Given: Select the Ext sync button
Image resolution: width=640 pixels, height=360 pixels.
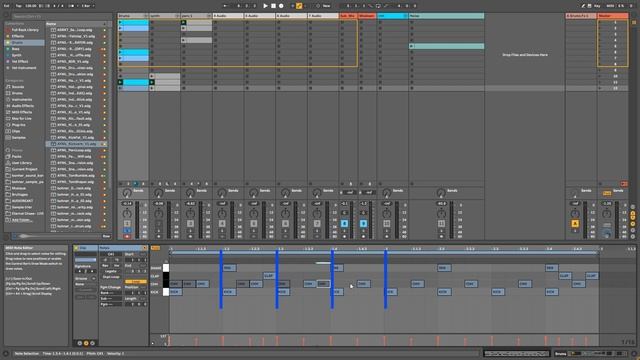Looking at the screenshot, I should [x=7, y=6].
